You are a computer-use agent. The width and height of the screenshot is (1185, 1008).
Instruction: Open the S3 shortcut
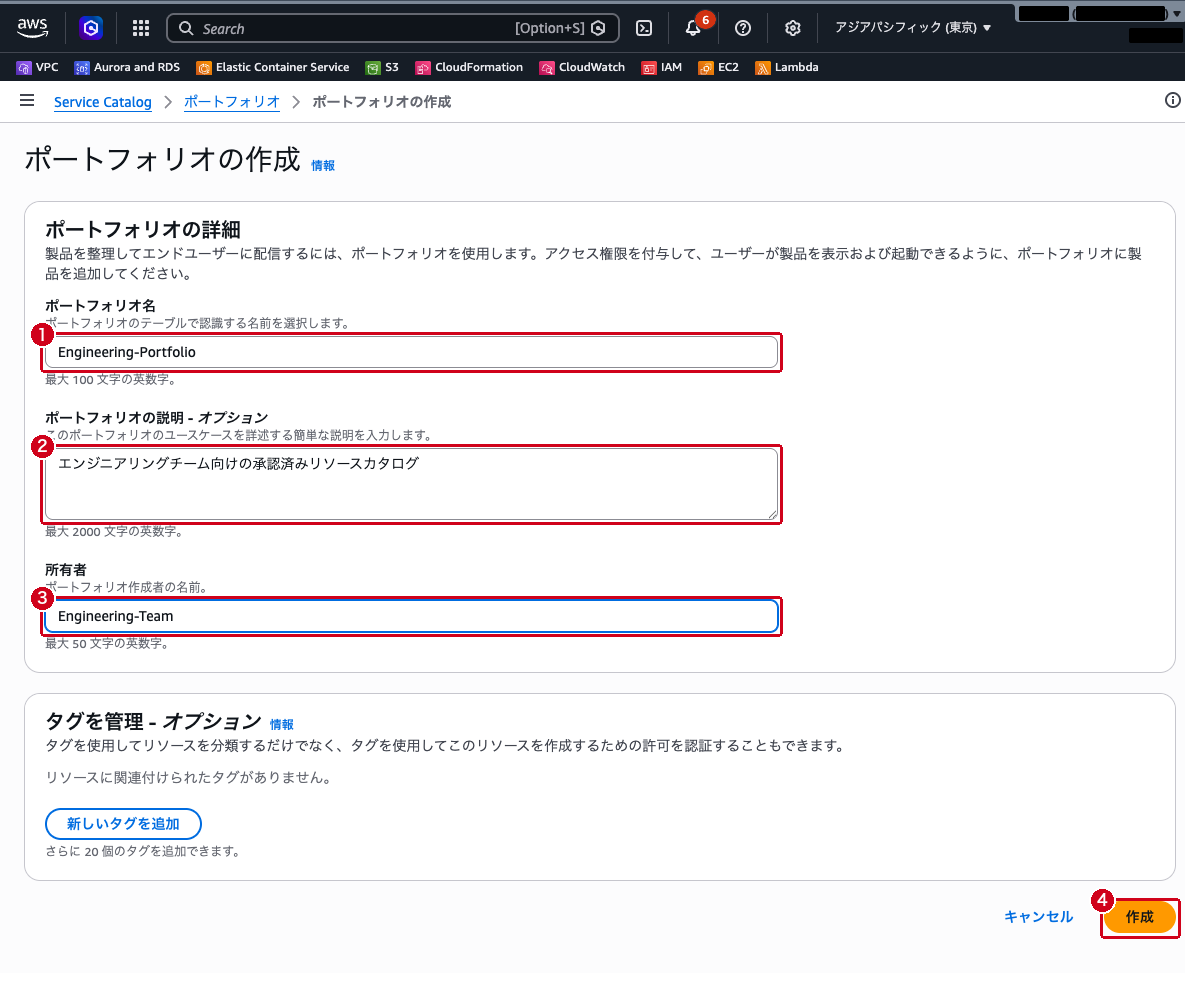pos(382,67)
